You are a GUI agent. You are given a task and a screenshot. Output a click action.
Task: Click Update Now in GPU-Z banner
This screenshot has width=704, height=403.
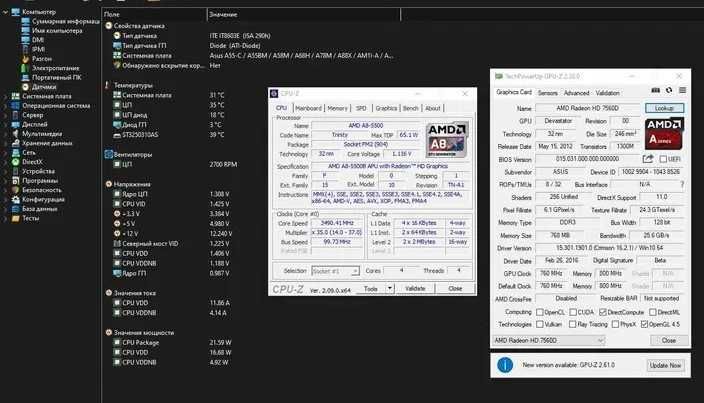[x=665, y=365]
